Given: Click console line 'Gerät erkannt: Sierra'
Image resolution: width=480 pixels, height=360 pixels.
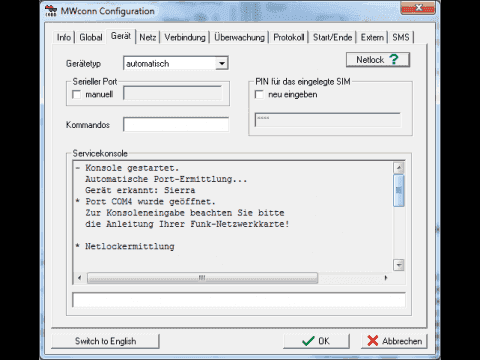Looking at the screenshot, I should click(140, 190).
